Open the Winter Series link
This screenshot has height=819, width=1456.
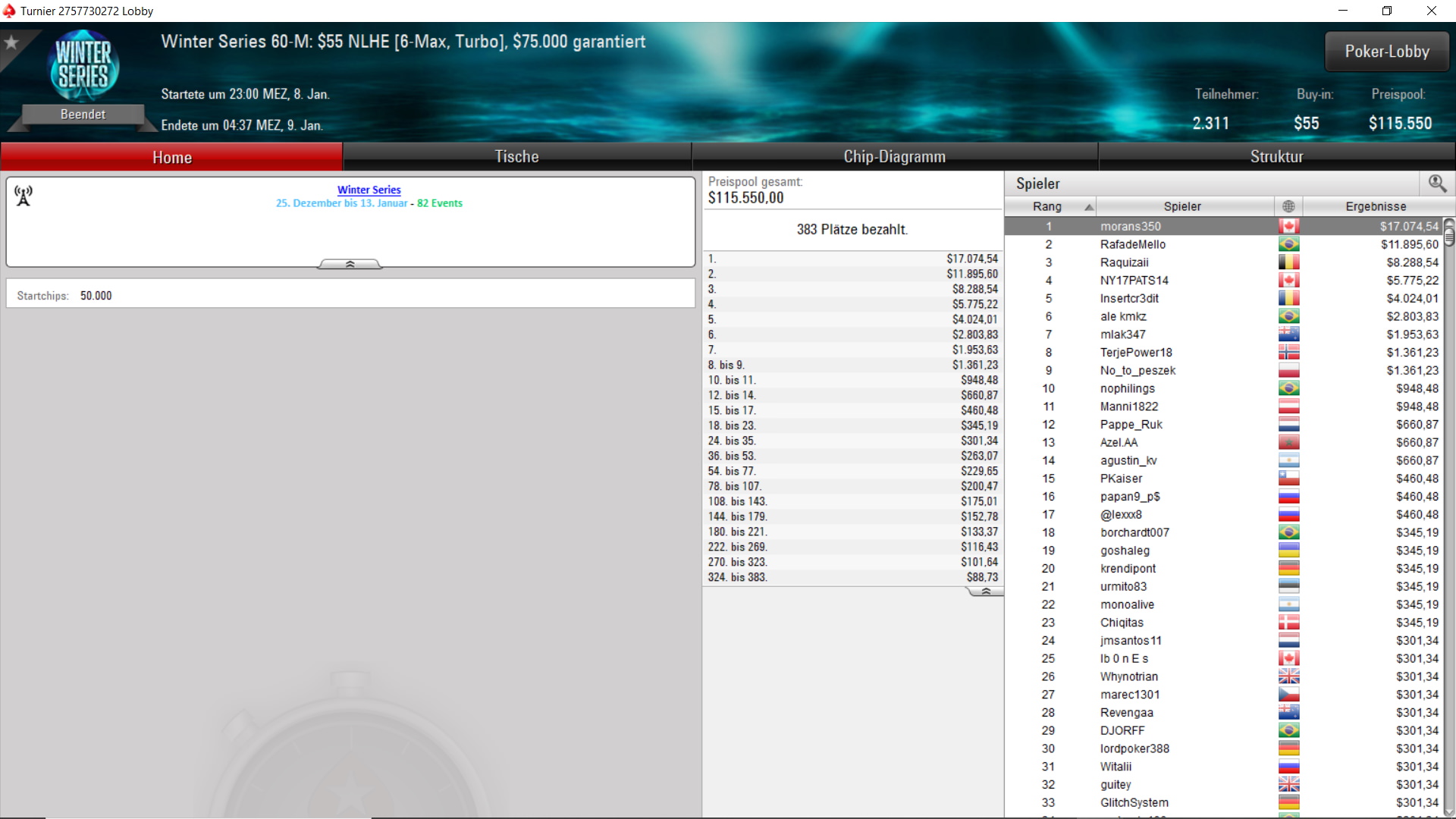coord(369,190)
